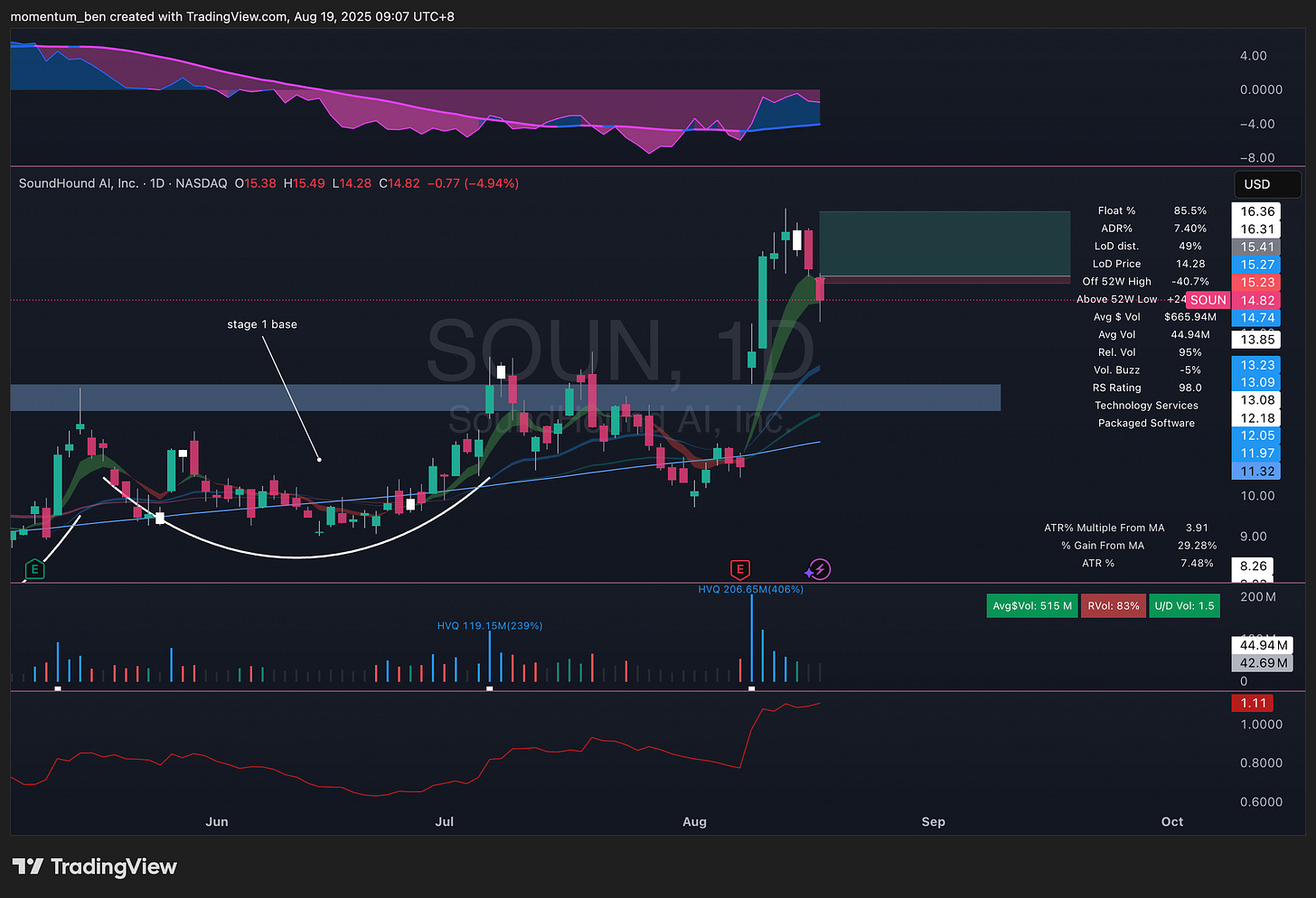Viewport: 1316px width, 898px height.
Task: Click the white 13.08 price label
Action: point(1257,400)
